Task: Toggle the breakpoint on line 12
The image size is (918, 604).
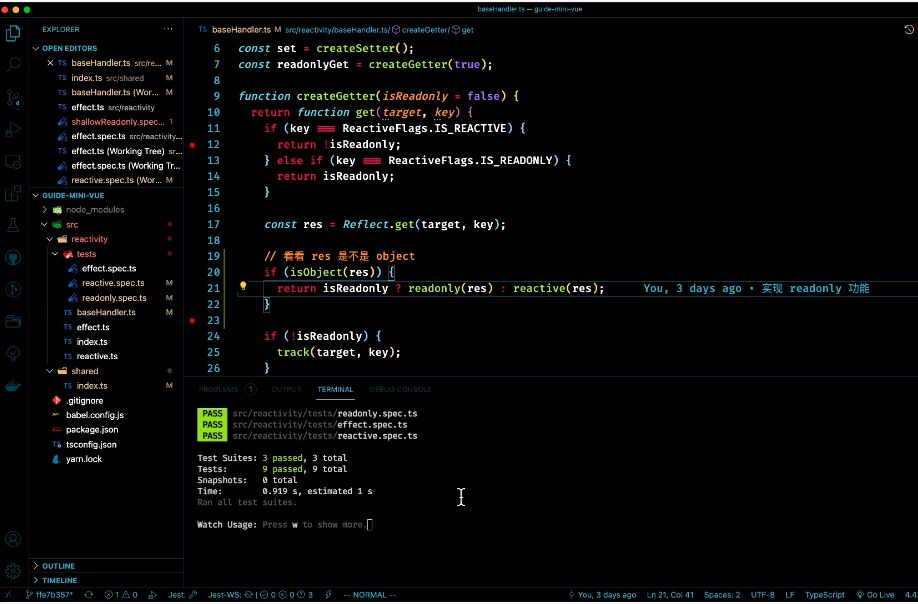Action: (x=193, y=145)
